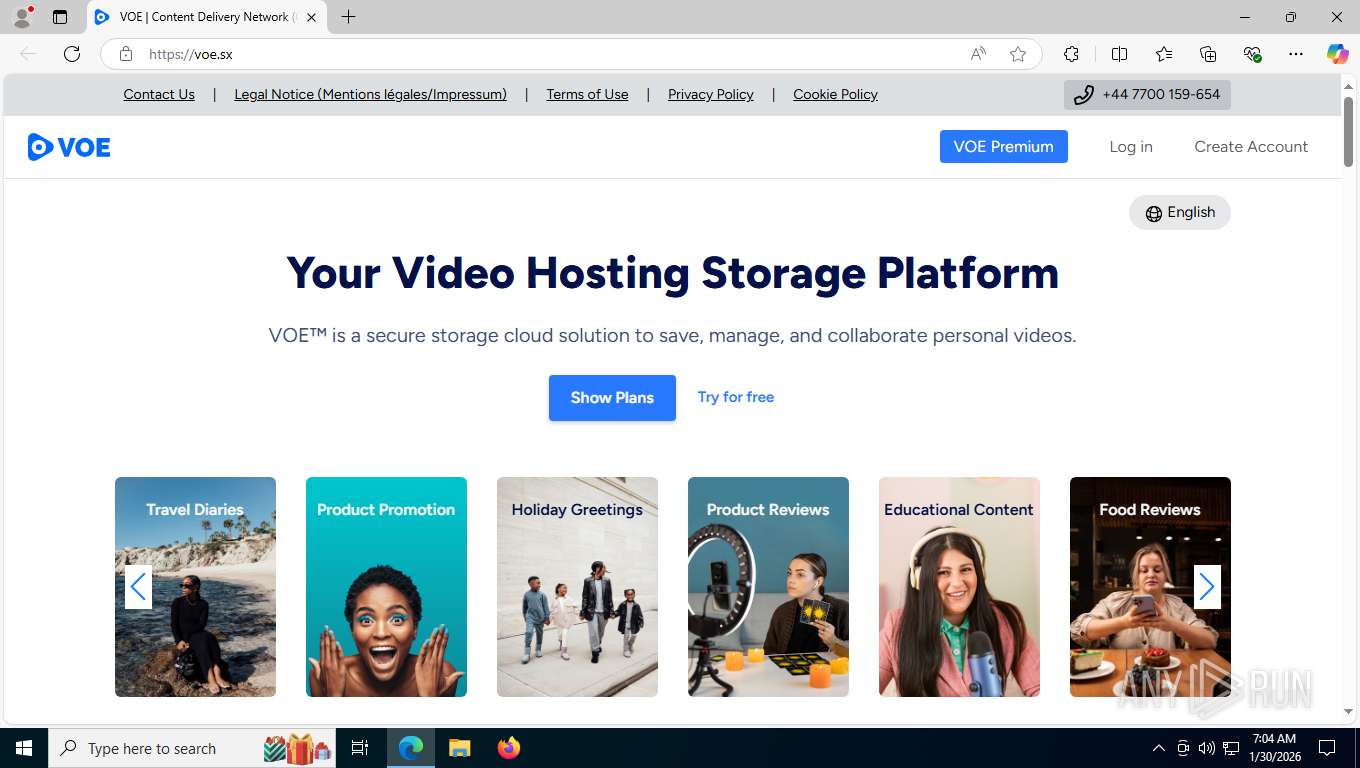
Task: Open the Privacy Policy link
Action: pos(711,94)
